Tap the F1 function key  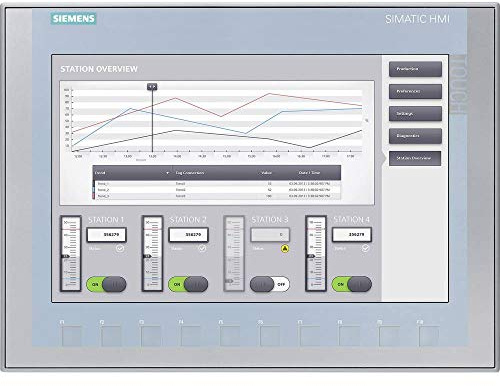pyautogui.click(x=72, y=336)
